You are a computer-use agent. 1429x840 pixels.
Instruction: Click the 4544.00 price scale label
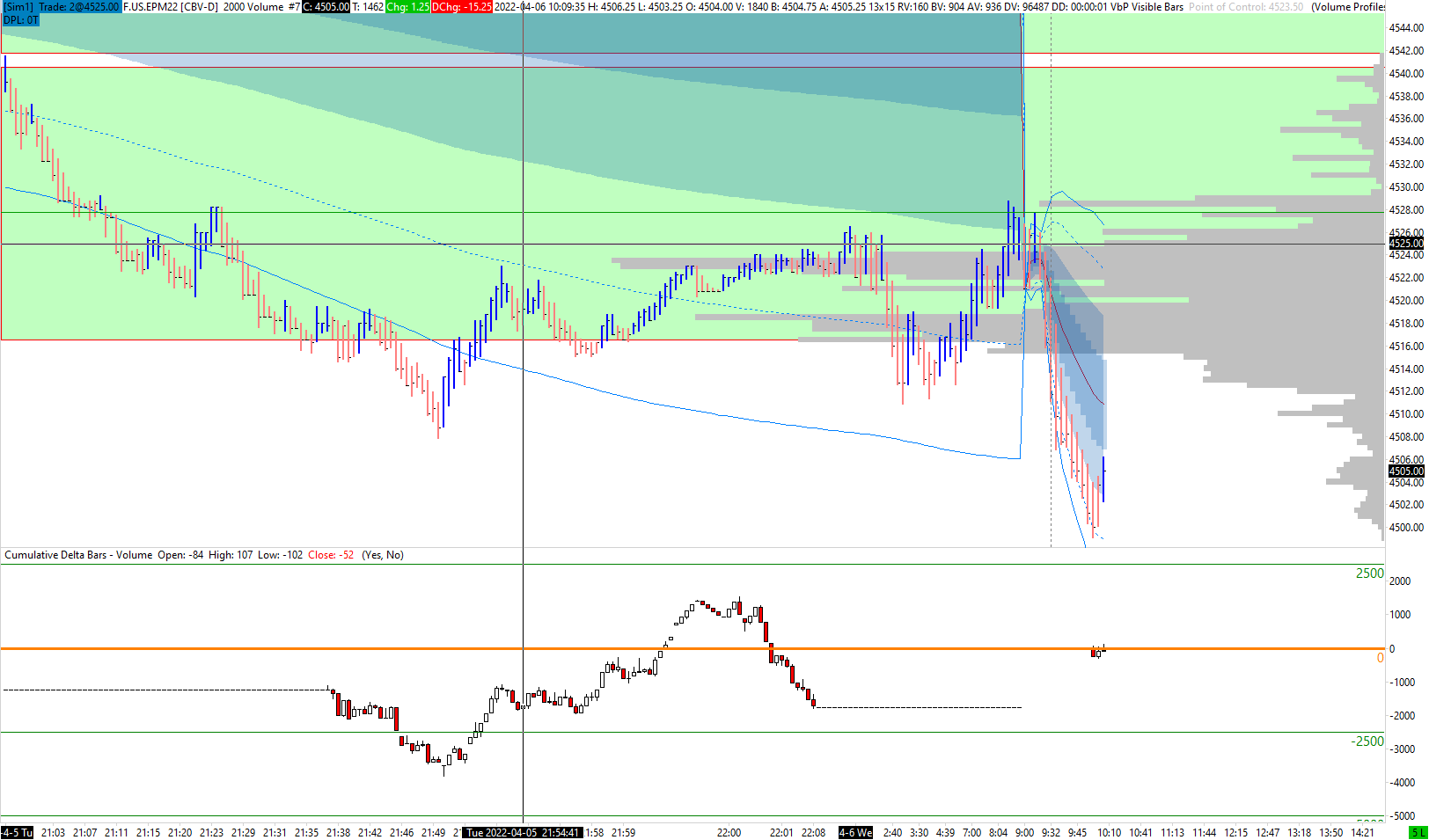pyautogui.click(x=1406, y=28)
